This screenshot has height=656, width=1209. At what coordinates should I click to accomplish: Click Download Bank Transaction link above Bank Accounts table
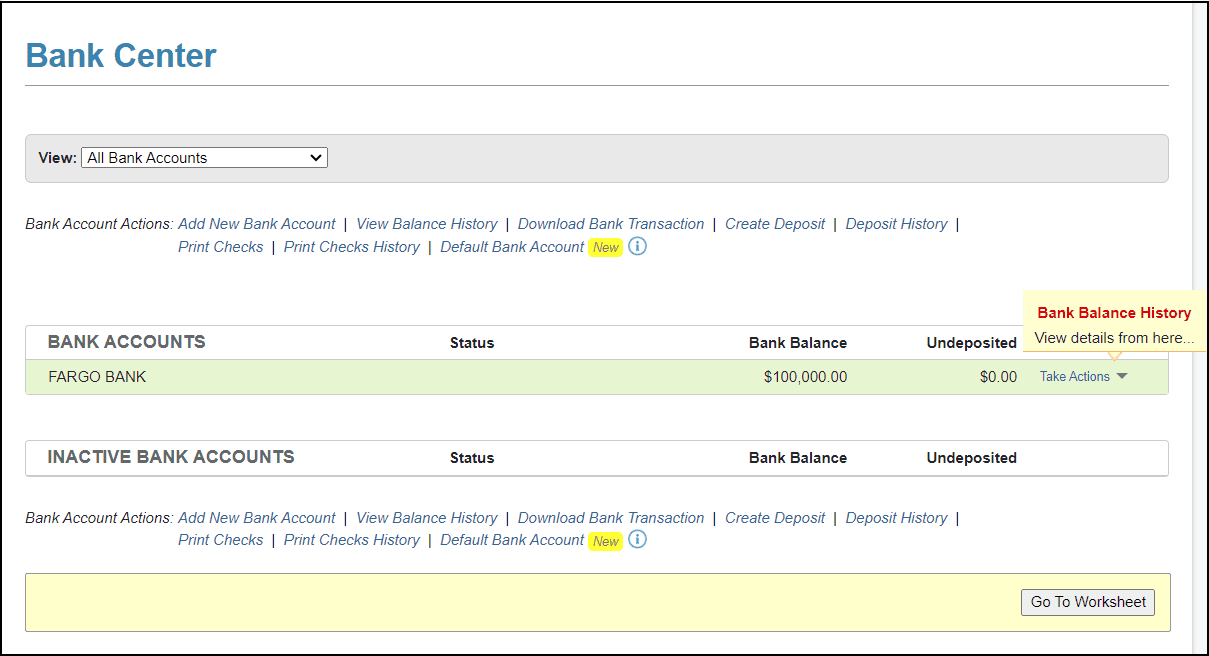pos(611,224)
